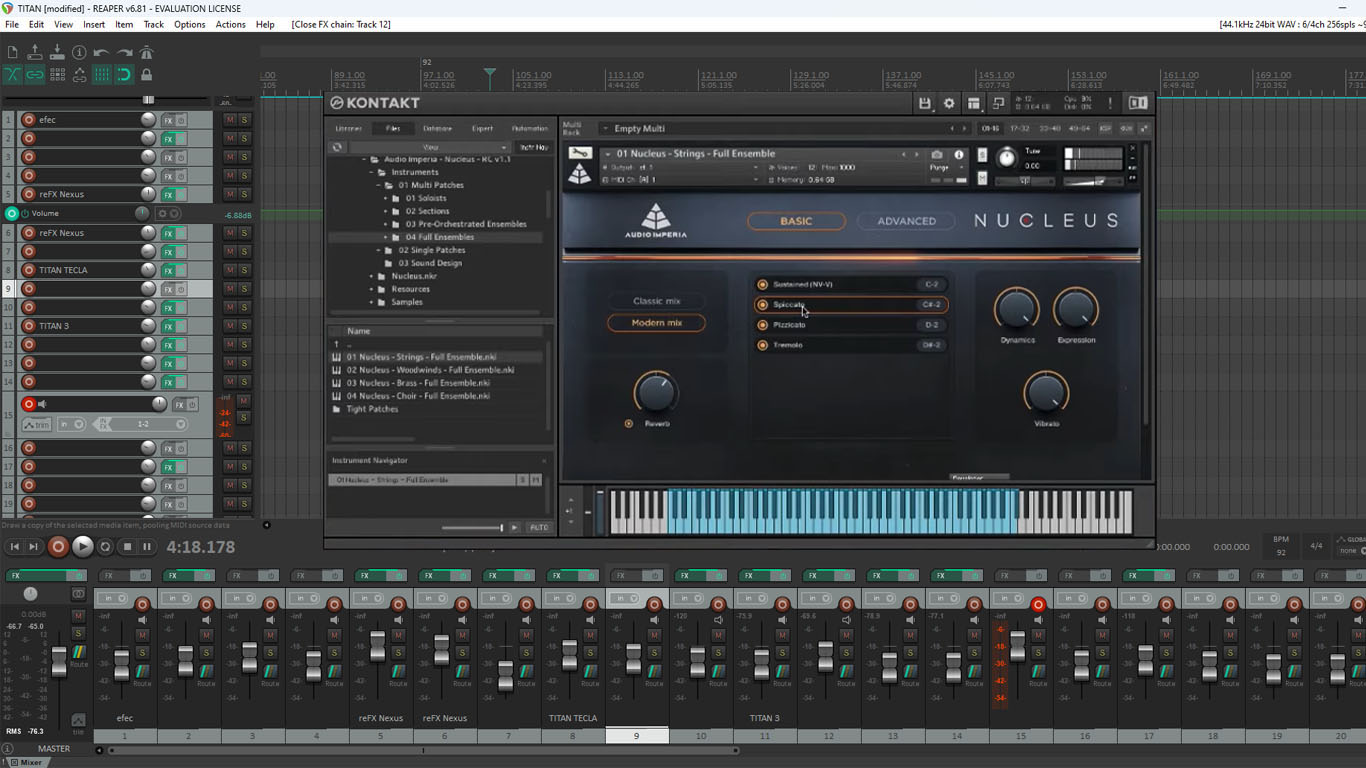Open the Kontakt Database browser tab
This screenshot has height=768, width=1366.
pos(437,128)
